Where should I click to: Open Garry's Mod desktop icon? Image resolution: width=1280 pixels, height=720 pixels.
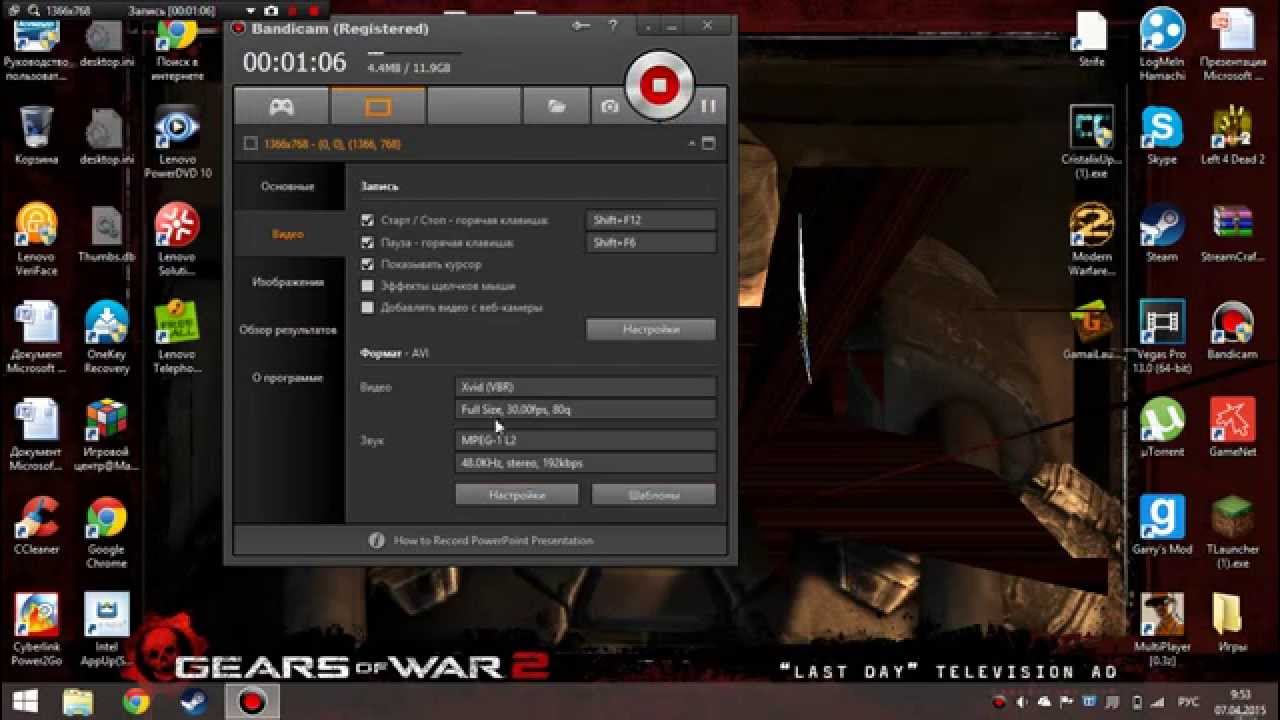(1162, 526)
